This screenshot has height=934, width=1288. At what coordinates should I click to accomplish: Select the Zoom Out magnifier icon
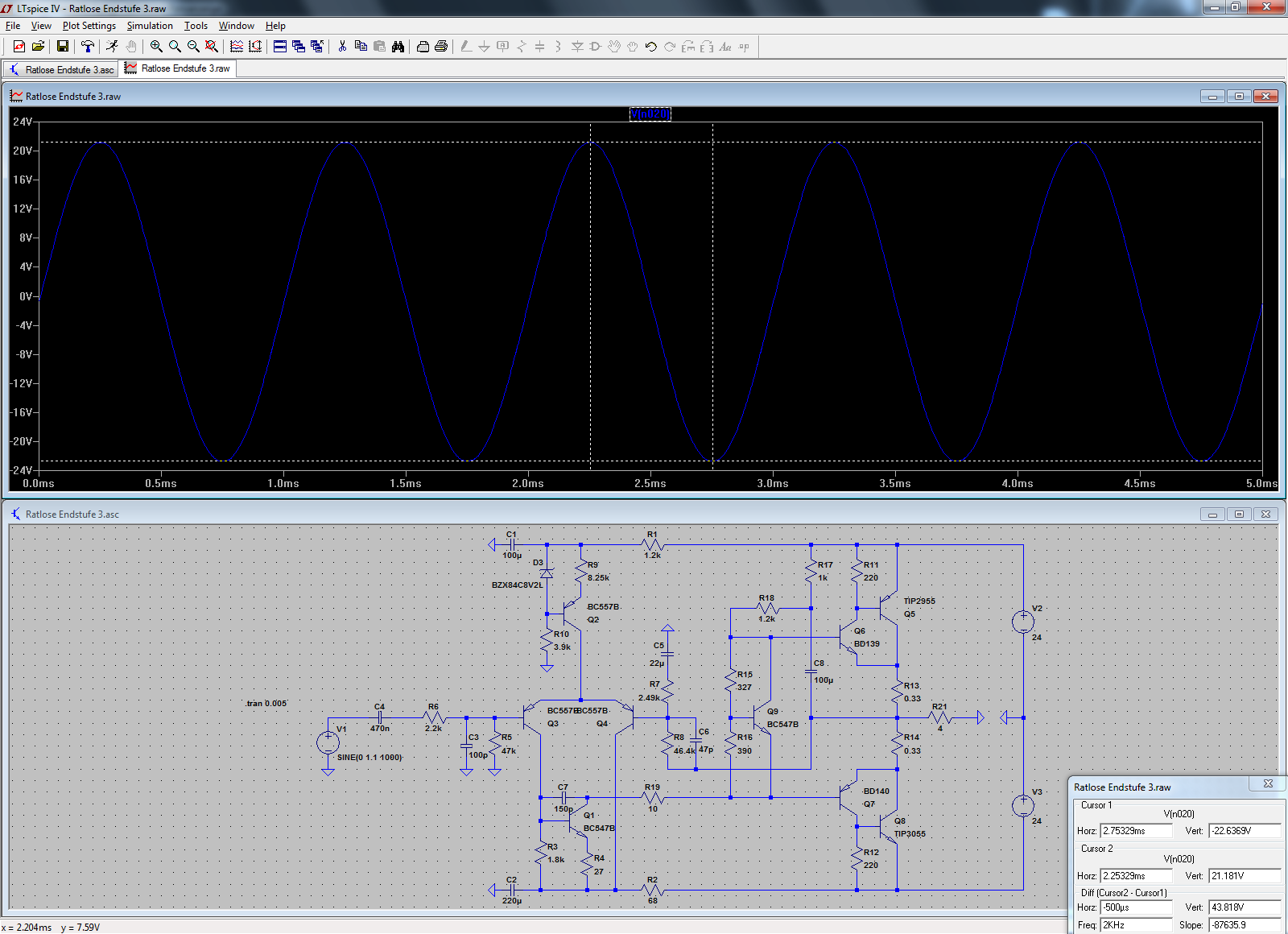tap(193, 47)
